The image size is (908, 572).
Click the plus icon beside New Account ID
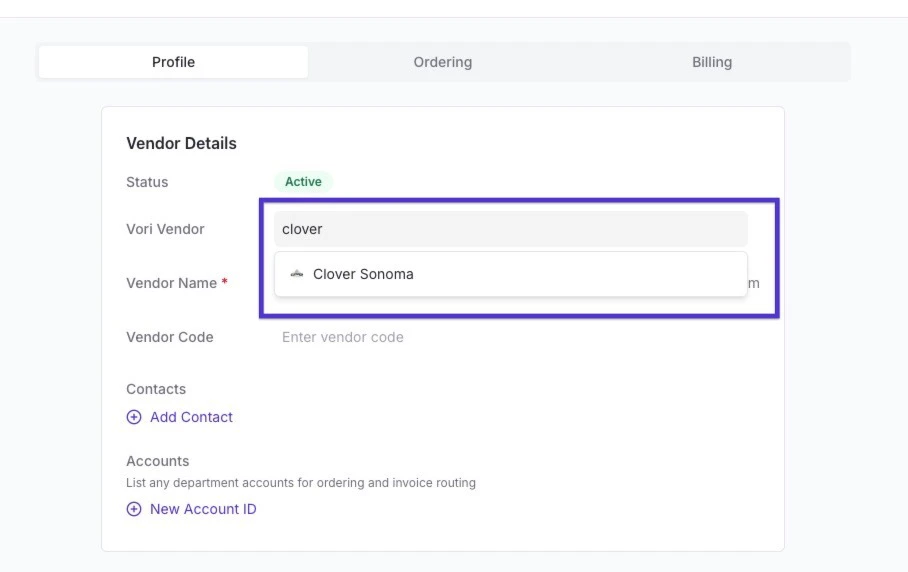(x=134, y=509)
